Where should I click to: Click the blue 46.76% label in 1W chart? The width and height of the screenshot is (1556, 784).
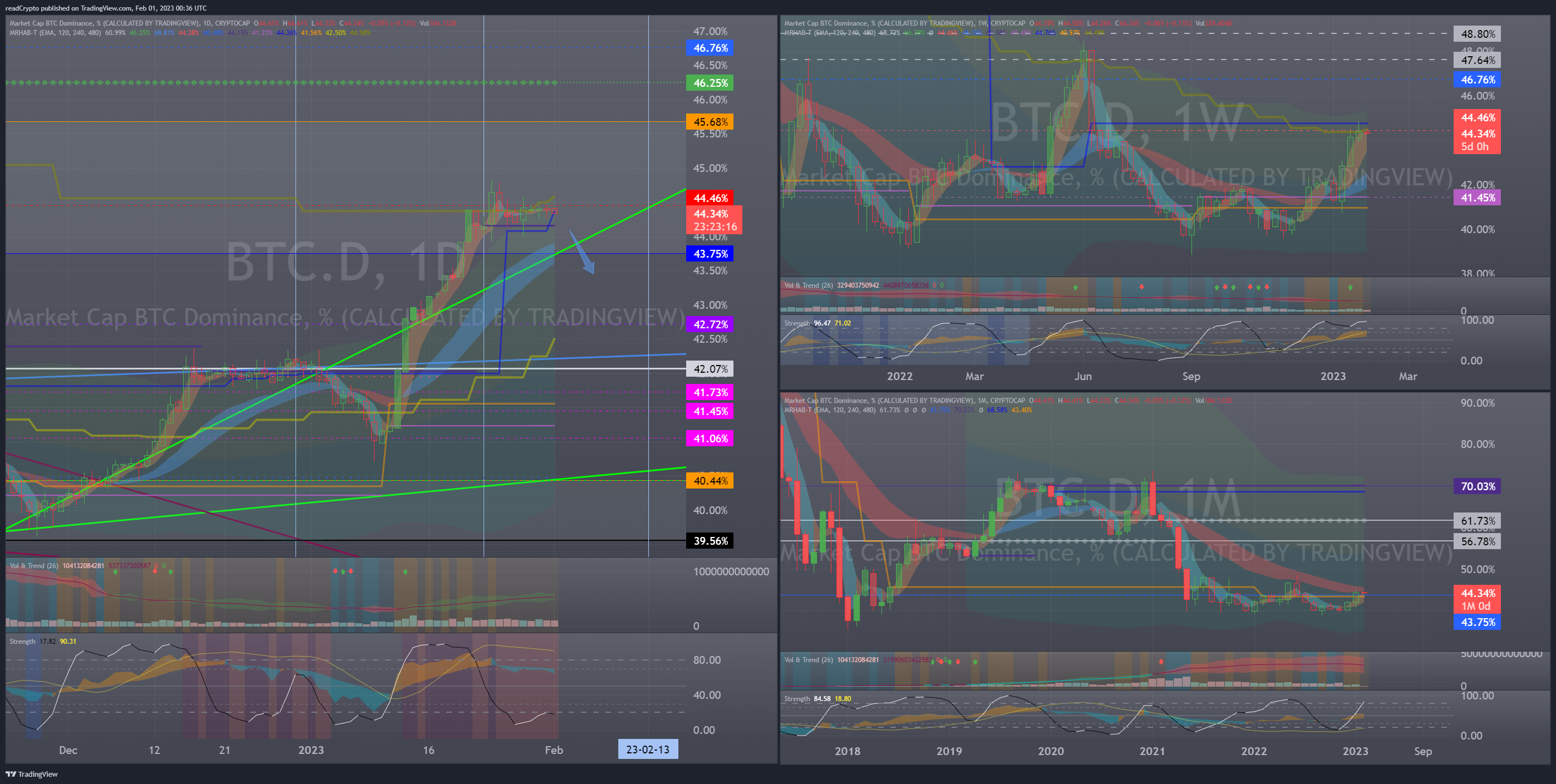coord(1478,80)
